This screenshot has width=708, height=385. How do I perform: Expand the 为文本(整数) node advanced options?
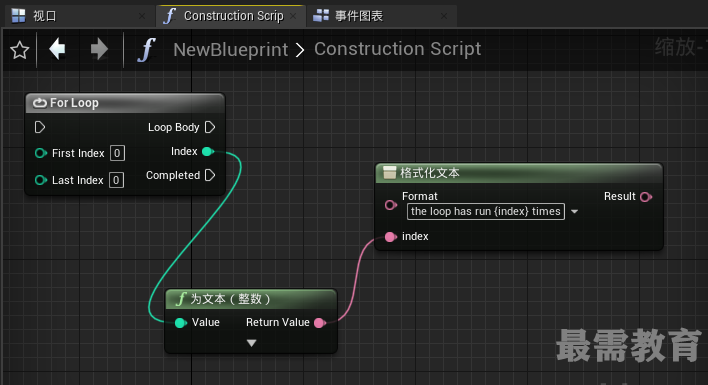252,343
